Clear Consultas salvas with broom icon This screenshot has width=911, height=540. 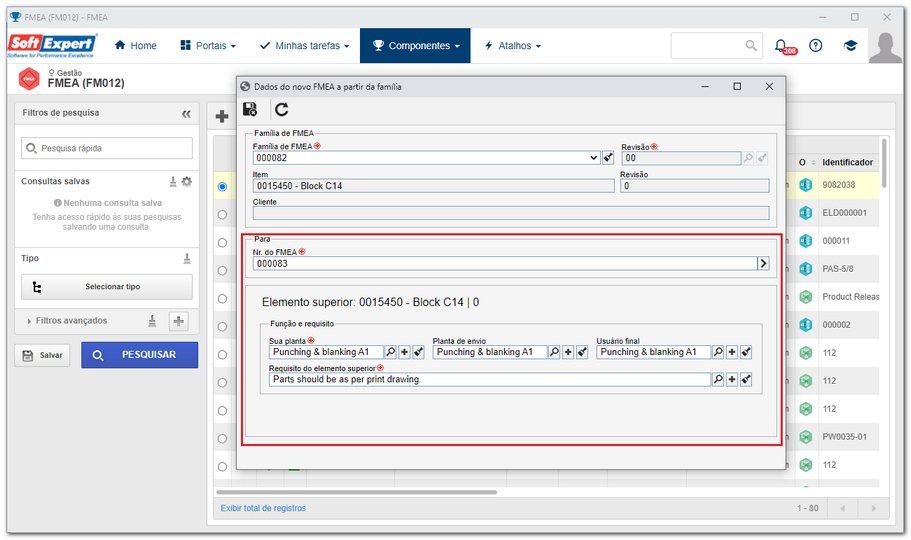click(173, 181)
